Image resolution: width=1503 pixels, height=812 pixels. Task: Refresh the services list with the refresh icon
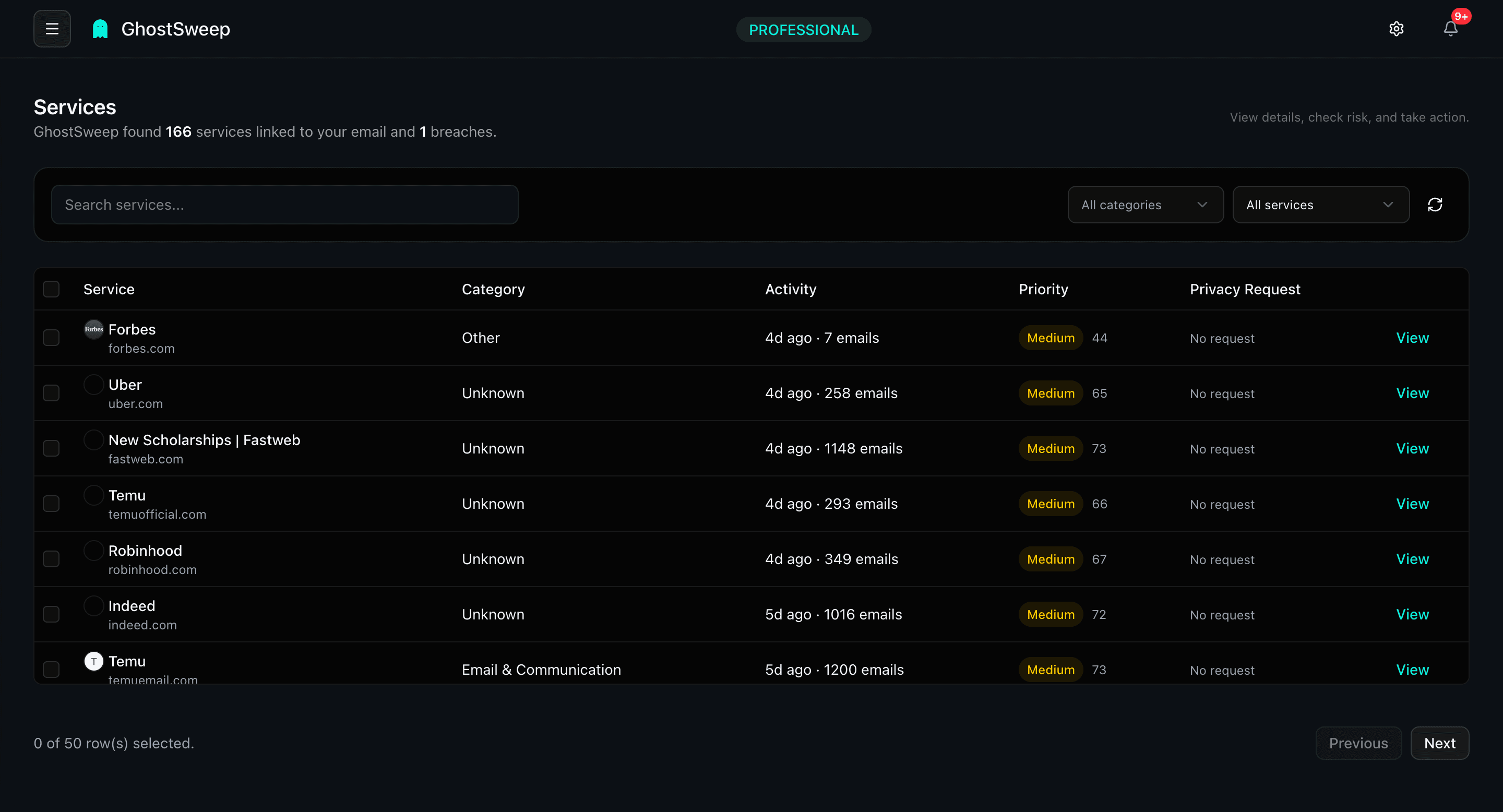click(x=1436, y=204)
